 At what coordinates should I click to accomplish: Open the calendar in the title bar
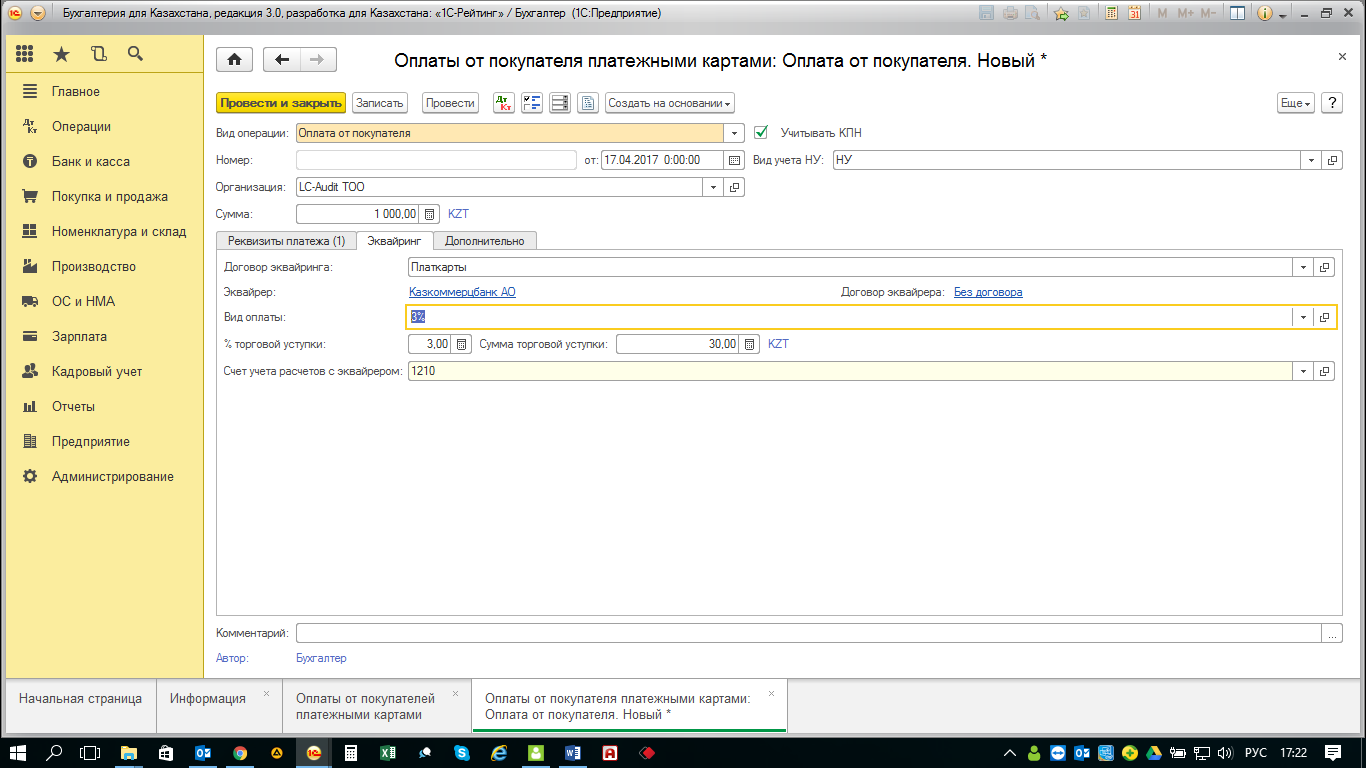(x=1134, y=14)
